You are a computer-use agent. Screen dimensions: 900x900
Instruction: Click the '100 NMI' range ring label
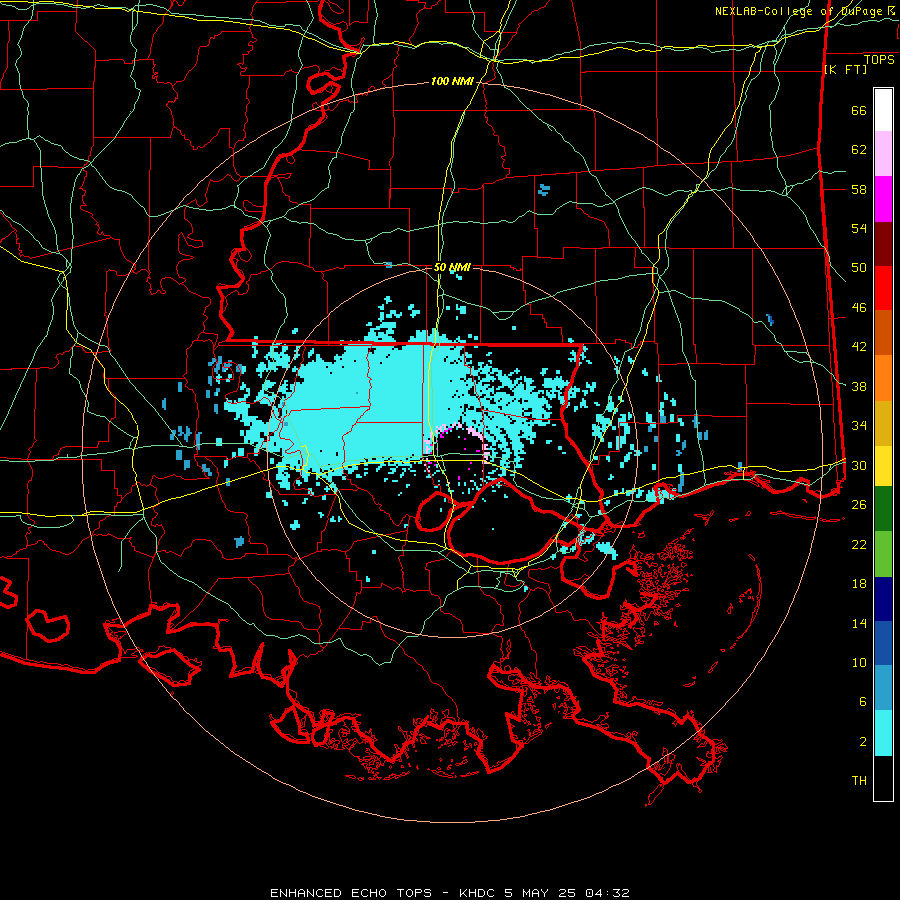click(x=452, y=82)
